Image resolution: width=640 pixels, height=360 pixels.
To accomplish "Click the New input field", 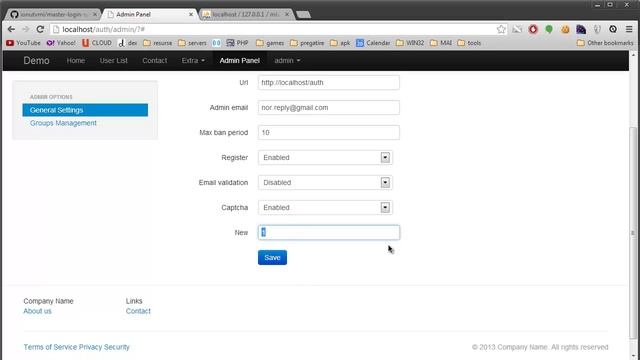I will pos(329,232).
